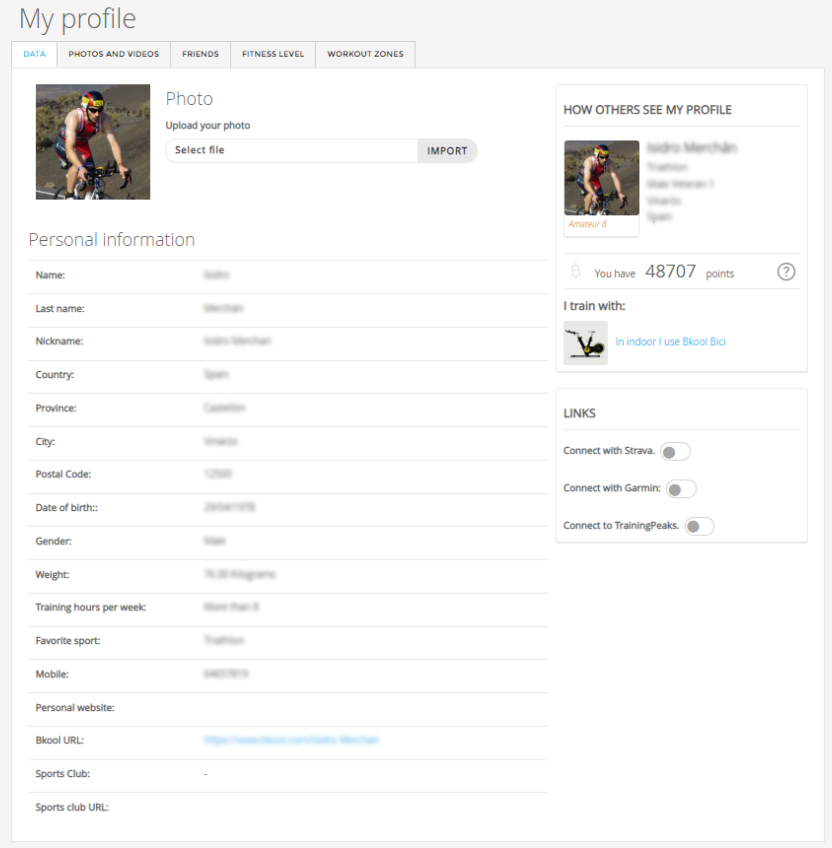Switch to Photos and Videos tab
Viewport: 832px width, 848px height.
[x=114, y=54]
